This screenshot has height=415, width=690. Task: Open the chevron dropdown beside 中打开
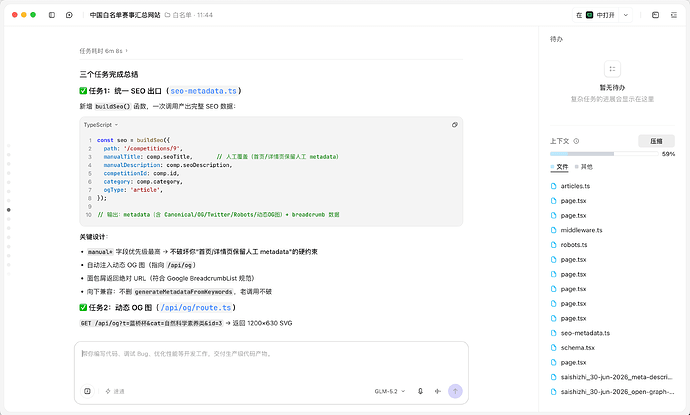[x=625, y=15]
